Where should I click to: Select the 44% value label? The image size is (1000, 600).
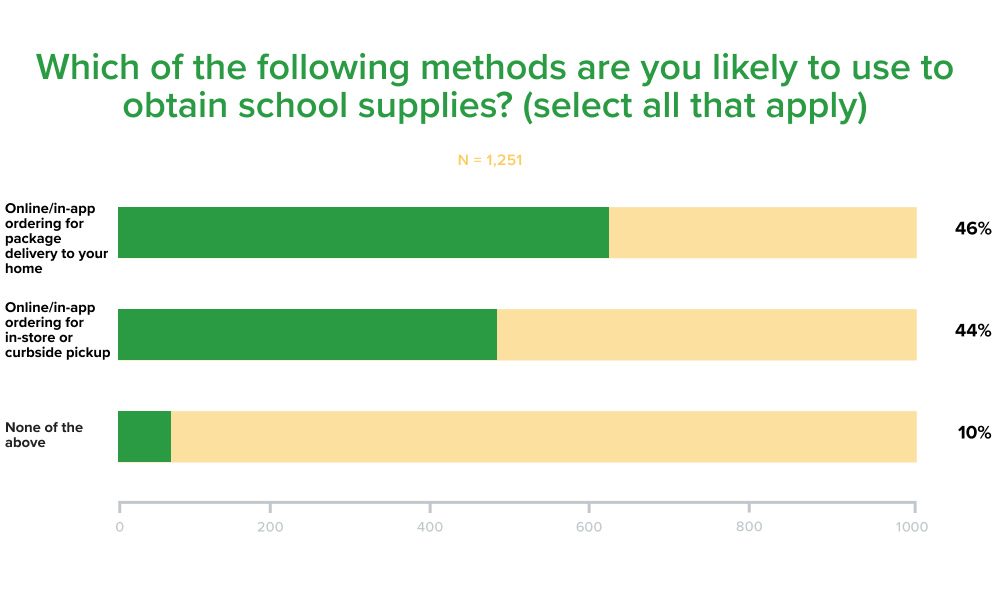[x=972, y=331]
